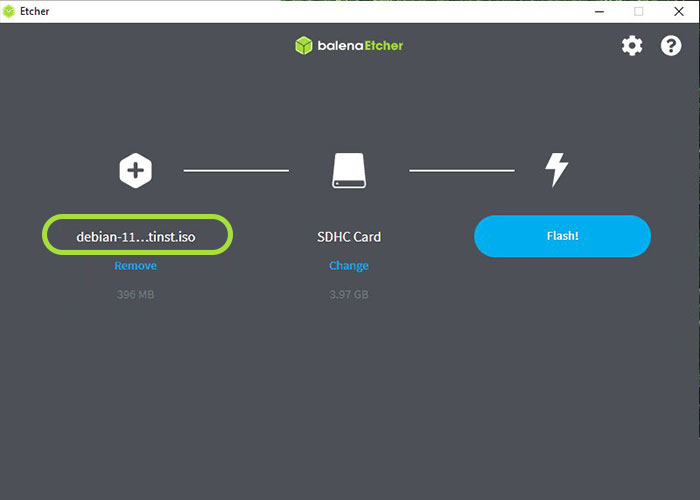
Task: Click the 396 MB image size text
Action: (135, 295)
